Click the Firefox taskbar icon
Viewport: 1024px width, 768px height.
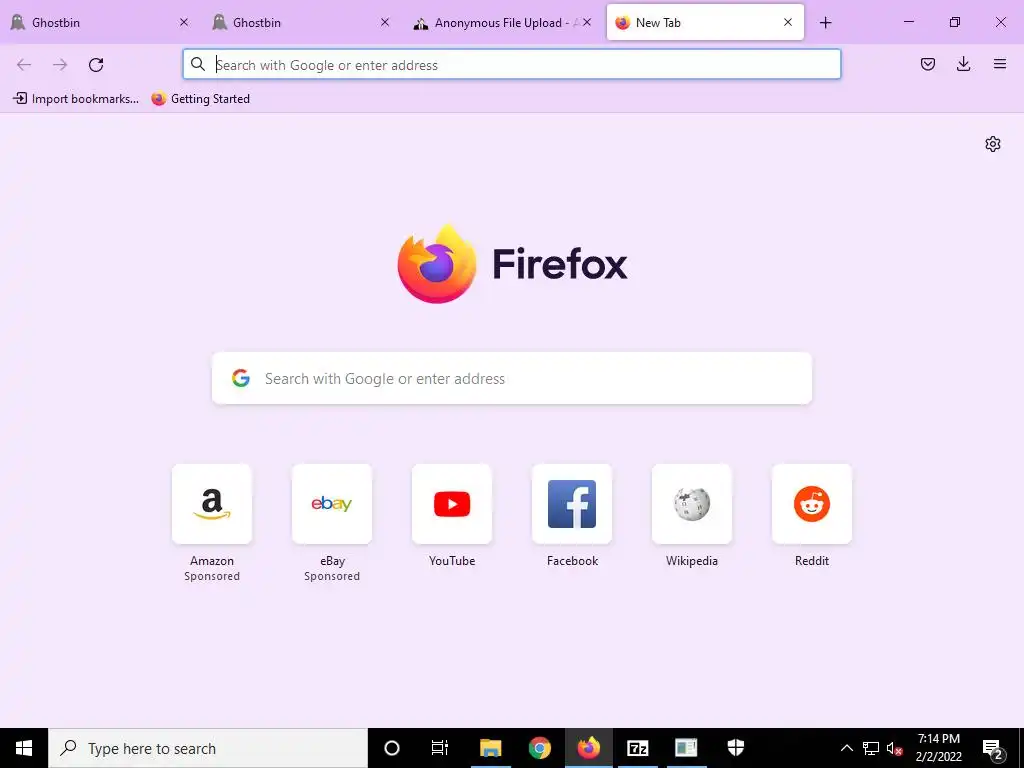point(588,748)
